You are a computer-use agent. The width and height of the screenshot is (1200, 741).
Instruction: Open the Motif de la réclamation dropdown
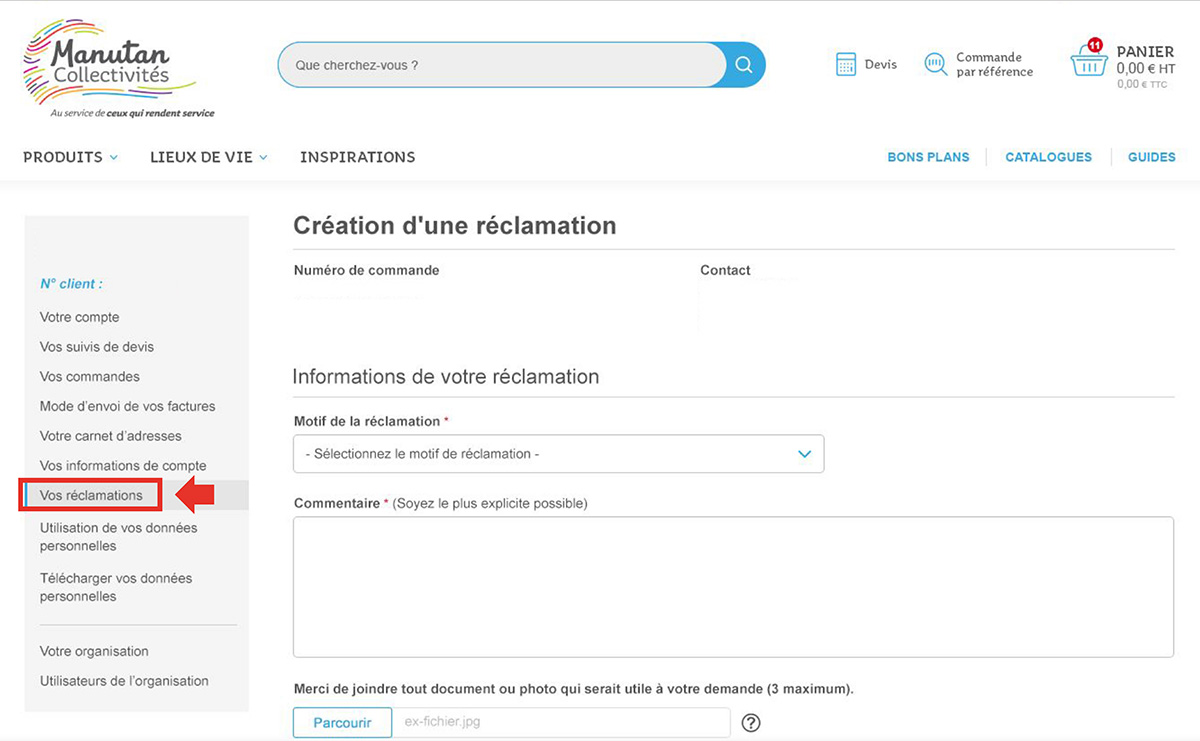[x=558, y=454]
